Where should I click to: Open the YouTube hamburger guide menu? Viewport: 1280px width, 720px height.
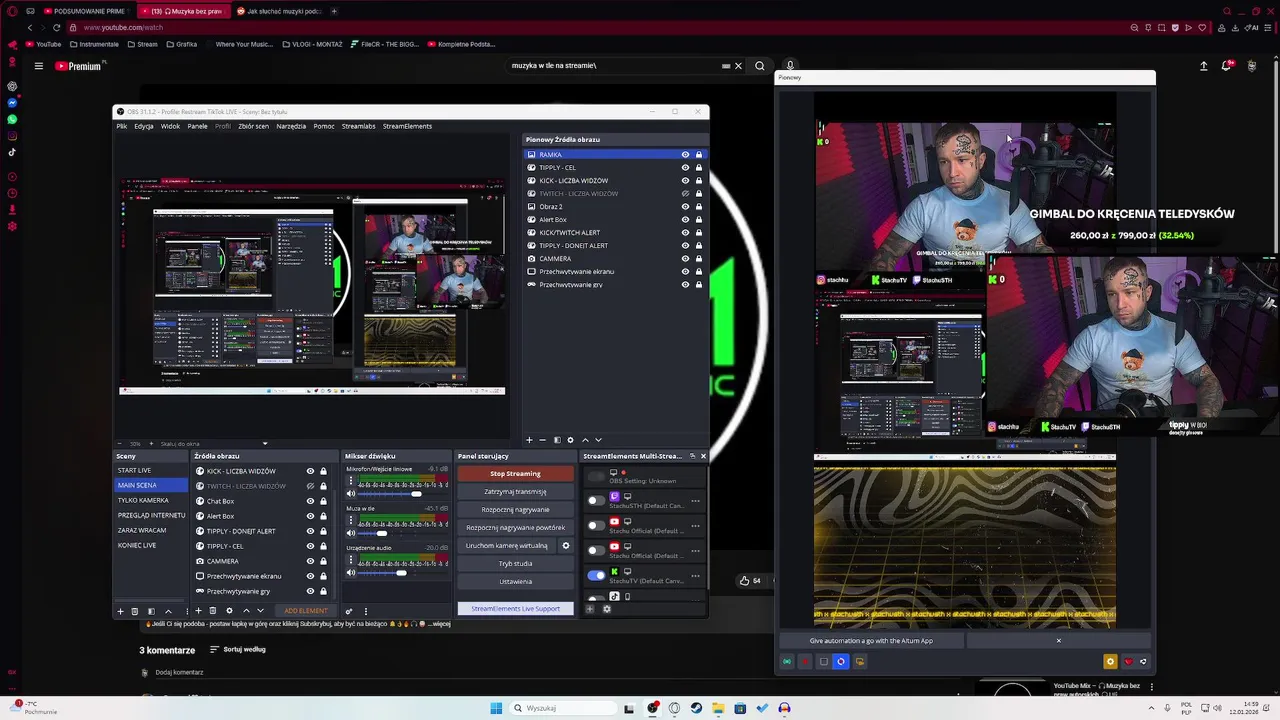click(x=38, y=66)
